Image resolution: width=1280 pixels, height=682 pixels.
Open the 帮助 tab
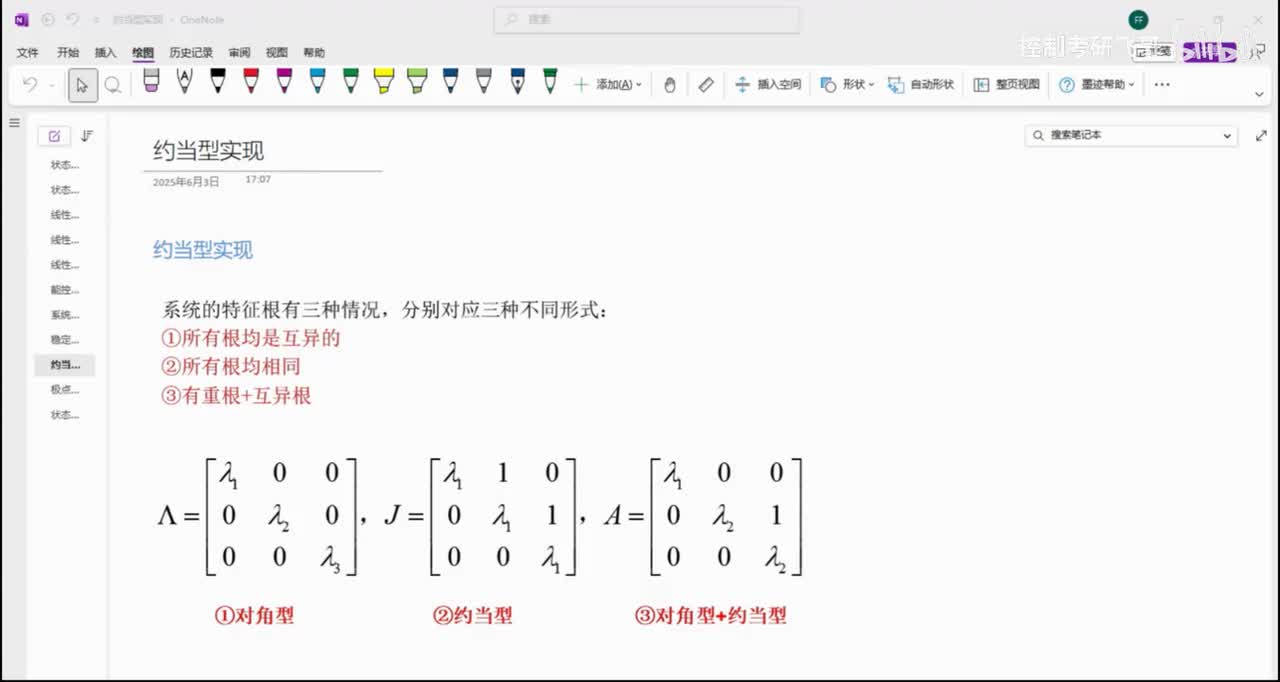tap(314, 53)
